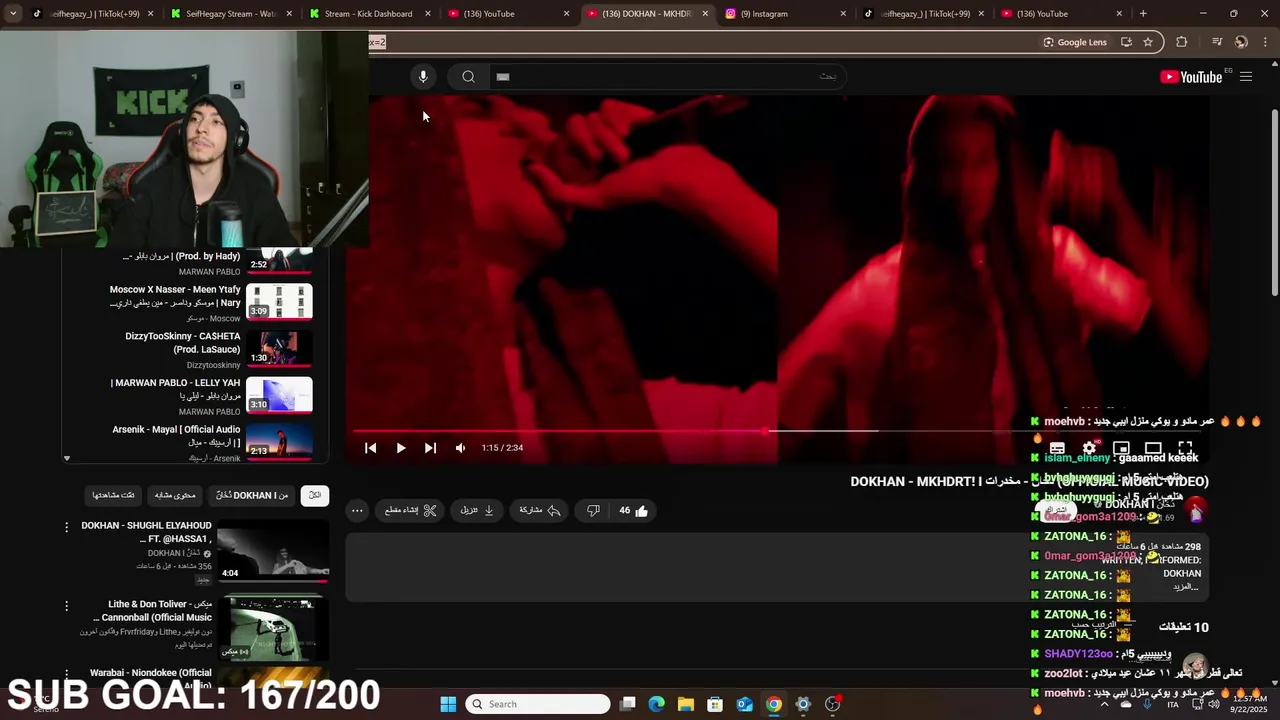Screen dimensions: 1280x720
Task: Enable miniplayer mode
Action: pos(1121,448)
